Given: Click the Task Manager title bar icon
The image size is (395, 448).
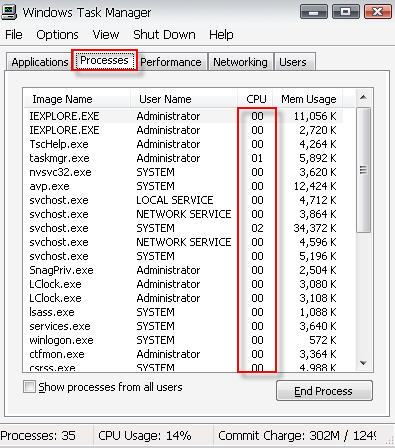Looking at the screenshot, I should click(9, 13).
